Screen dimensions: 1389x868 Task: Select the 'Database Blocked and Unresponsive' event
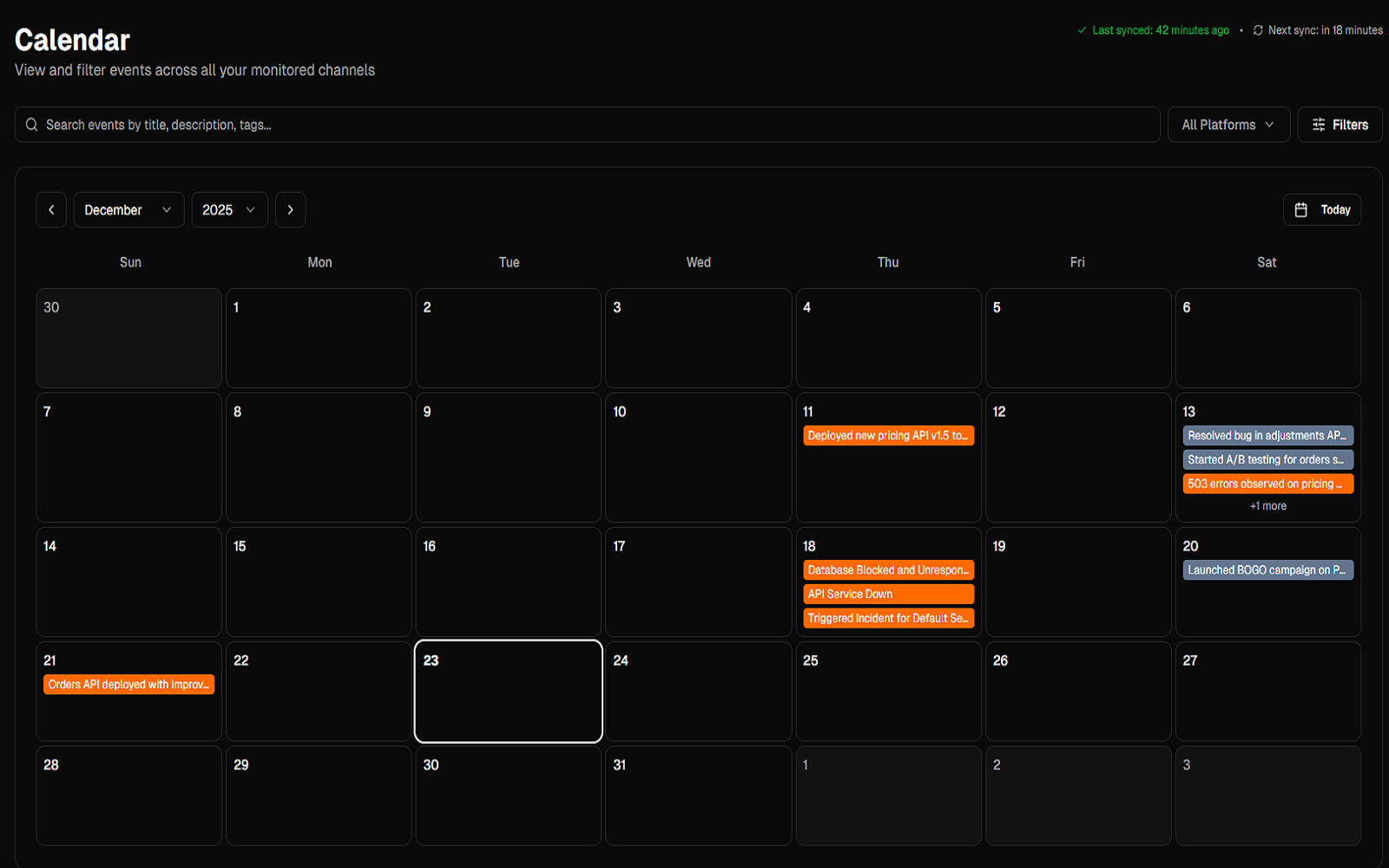[887, 570]
